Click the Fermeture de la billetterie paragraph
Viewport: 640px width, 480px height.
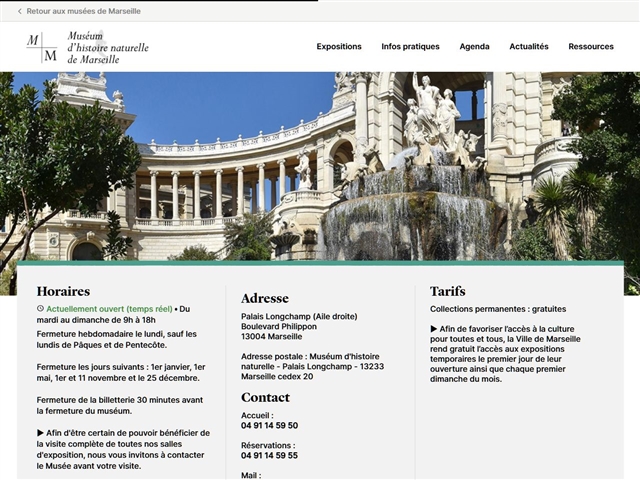tap(120, 405)
